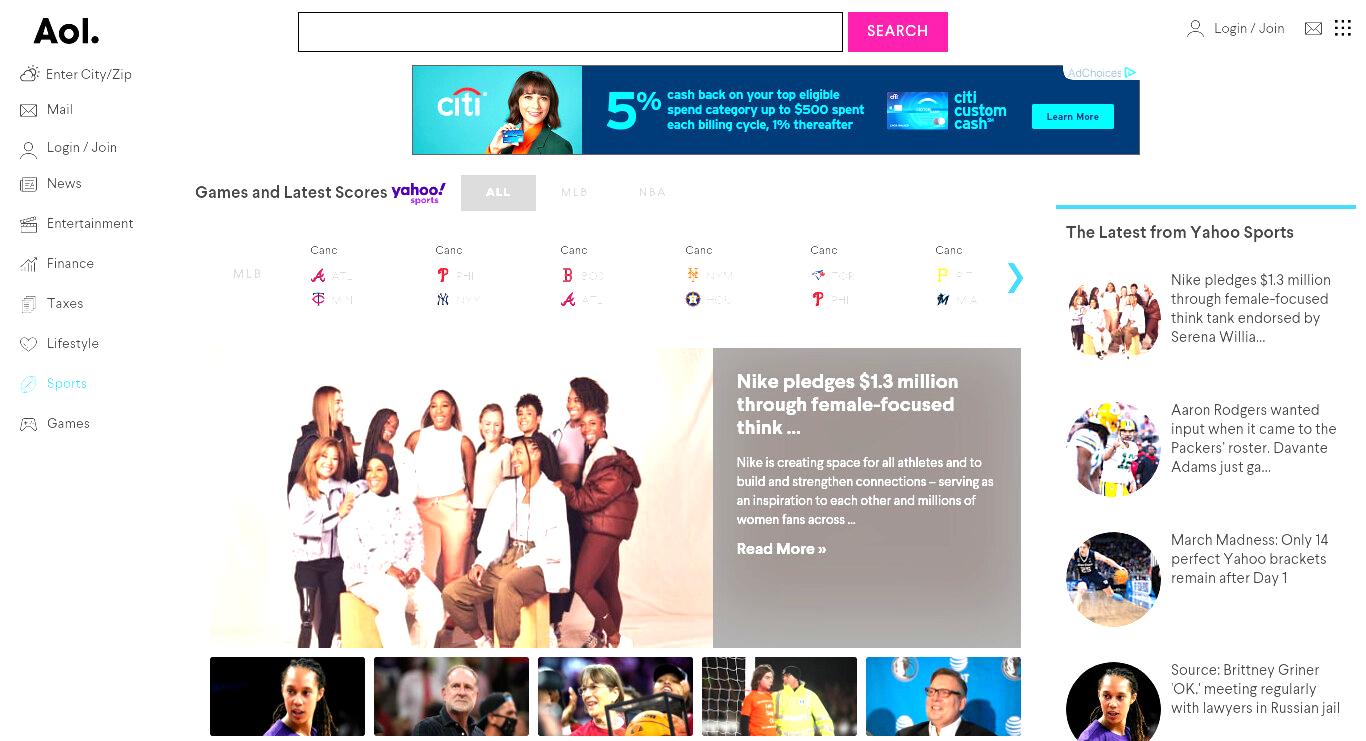Open the bottom thumbnail with person in yellow vest
Image resolution: width=1366 pixels, height=741 pixels.
[779, 697]
